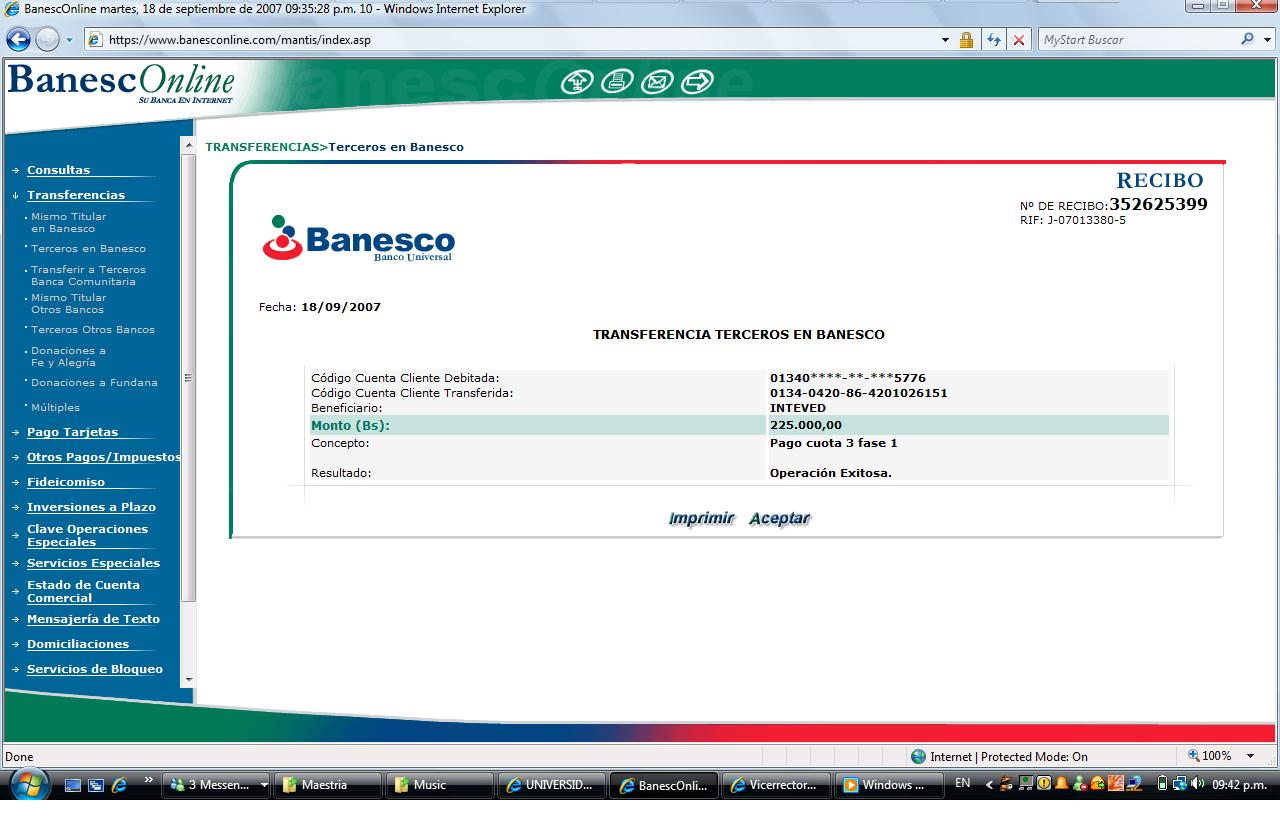Click the BanescOnline logo in header

(121, 83)
